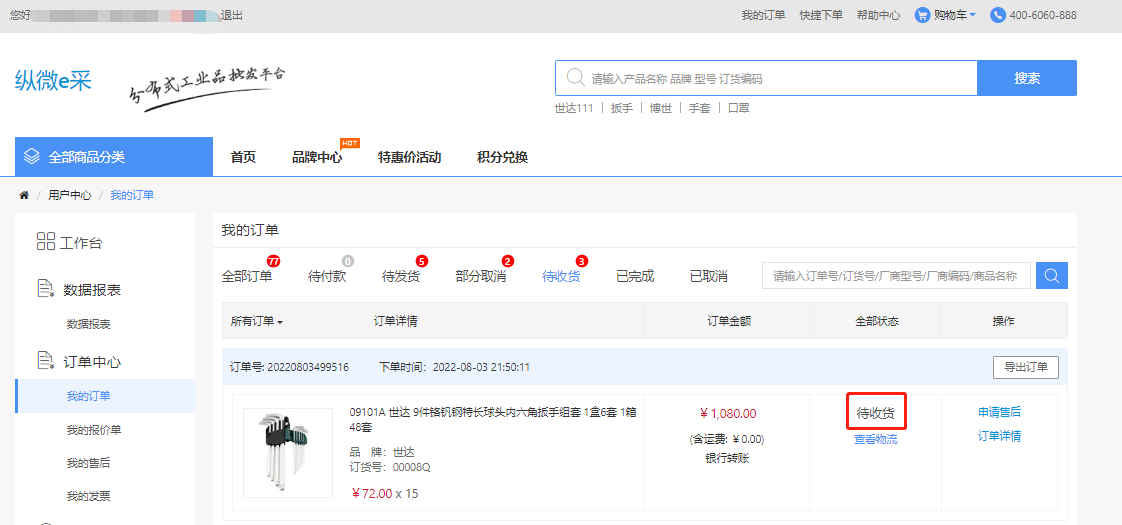This screenshot has height=525, width=1122.
Task: Click the 订单中心 section icon
Action: pos(45,361)
